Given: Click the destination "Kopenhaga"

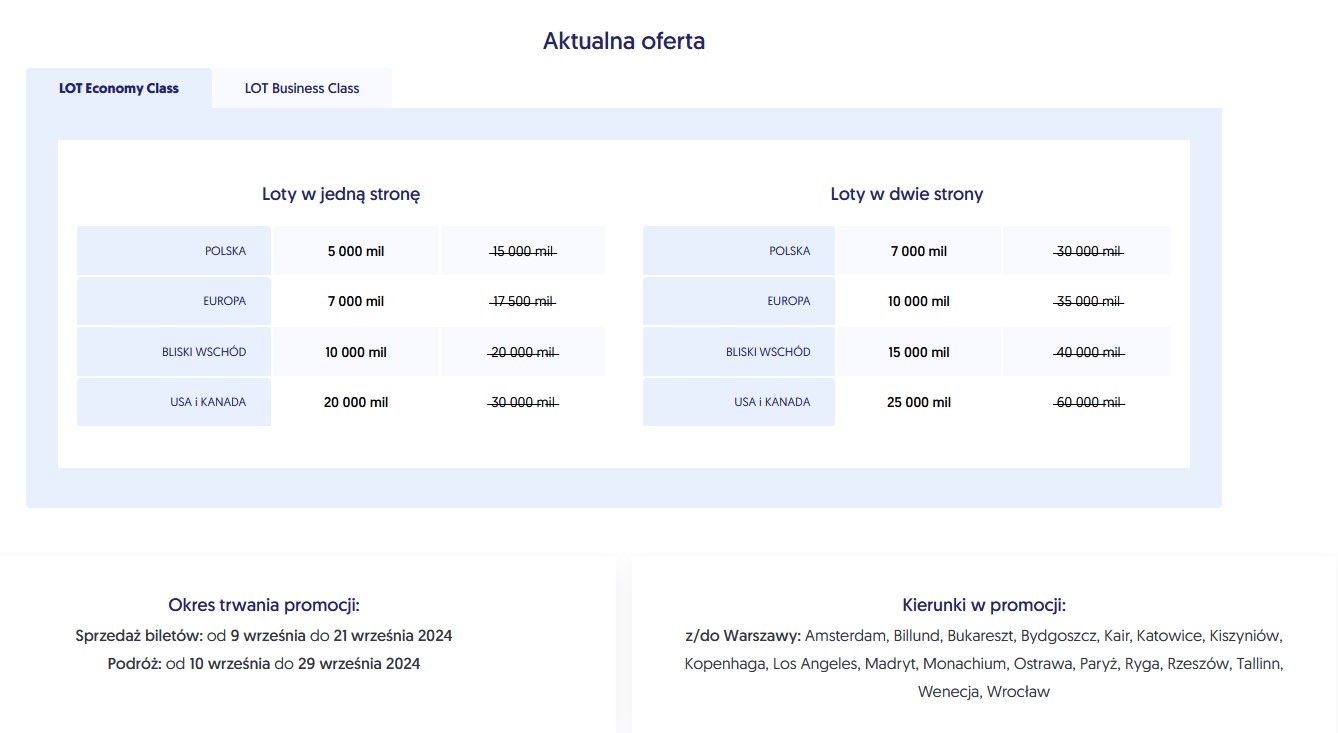Looking at the screenshot, I should pos(726,663).
